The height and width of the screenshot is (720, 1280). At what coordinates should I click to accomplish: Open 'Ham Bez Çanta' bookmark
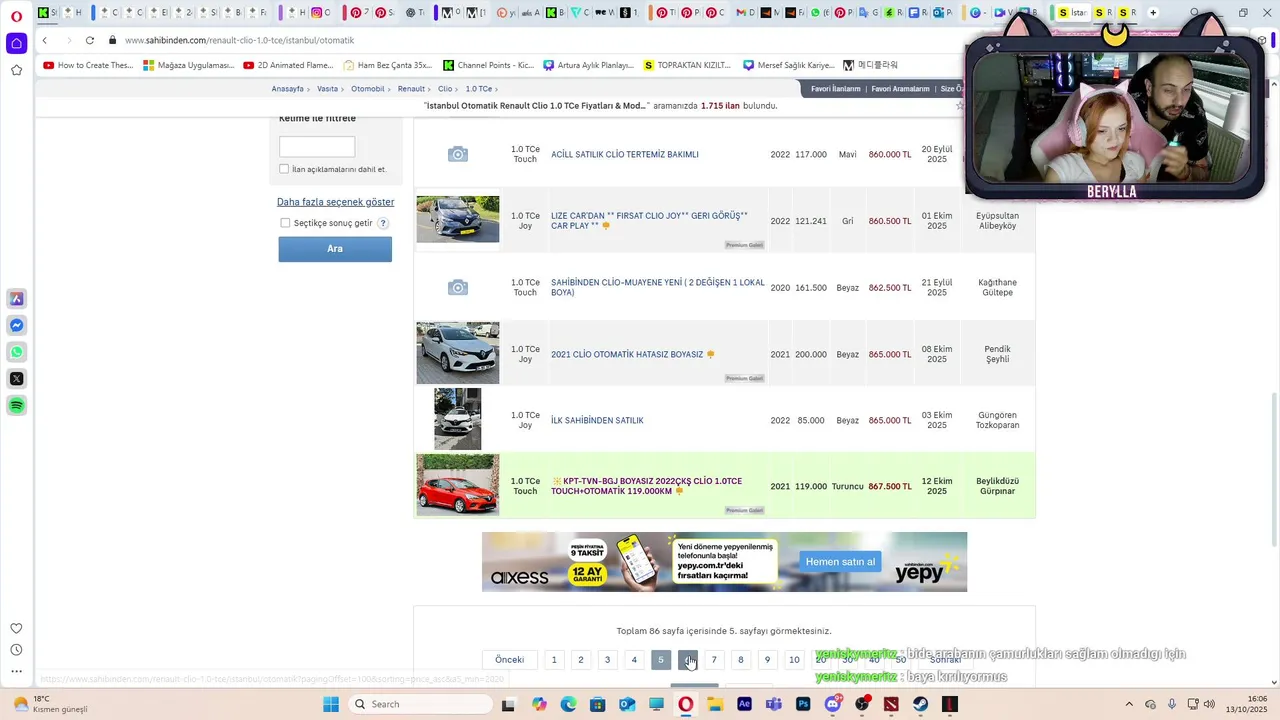(x=388, y=65)
